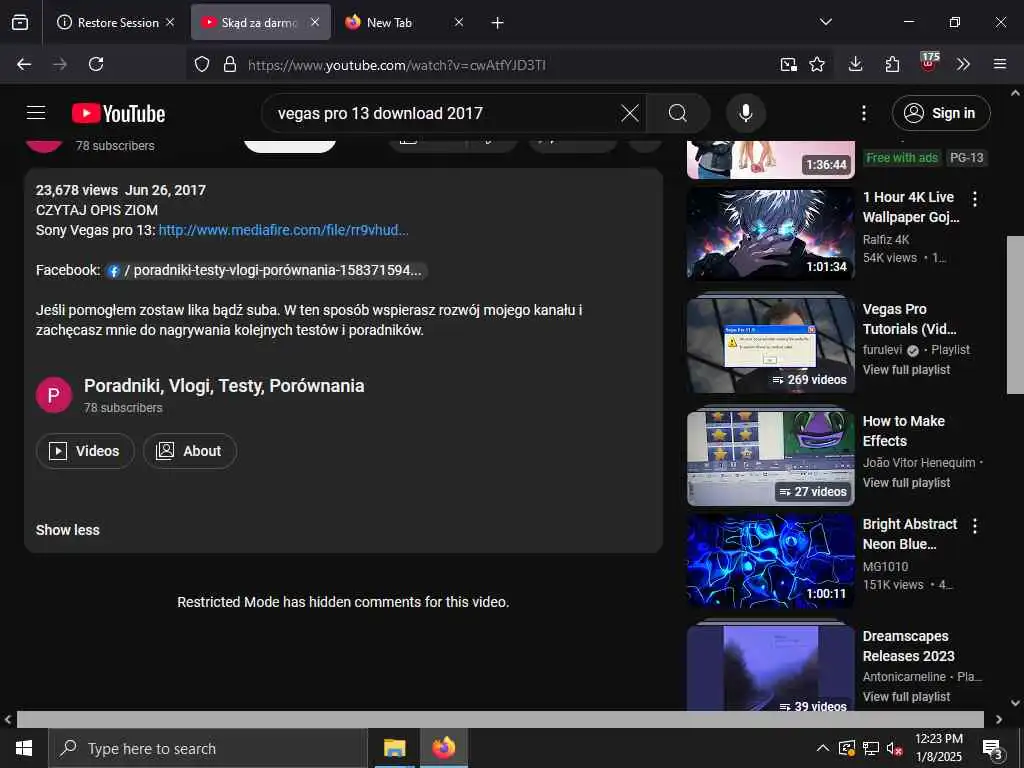The height and width of the screenshot is (768, 1024).
Task: View full playlist for Vegas Pro Tutorials
Action: point(906,370)
